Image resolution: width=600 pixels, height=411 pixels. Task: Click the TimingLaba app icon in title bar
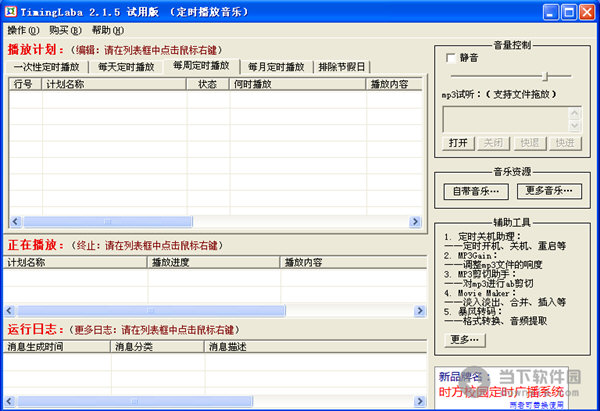tap(11, 11)
